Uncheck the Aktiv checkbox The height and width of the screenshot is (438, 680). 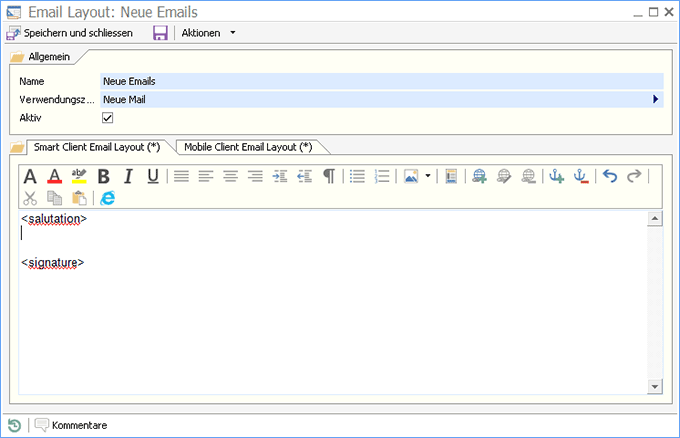point(108,118)
